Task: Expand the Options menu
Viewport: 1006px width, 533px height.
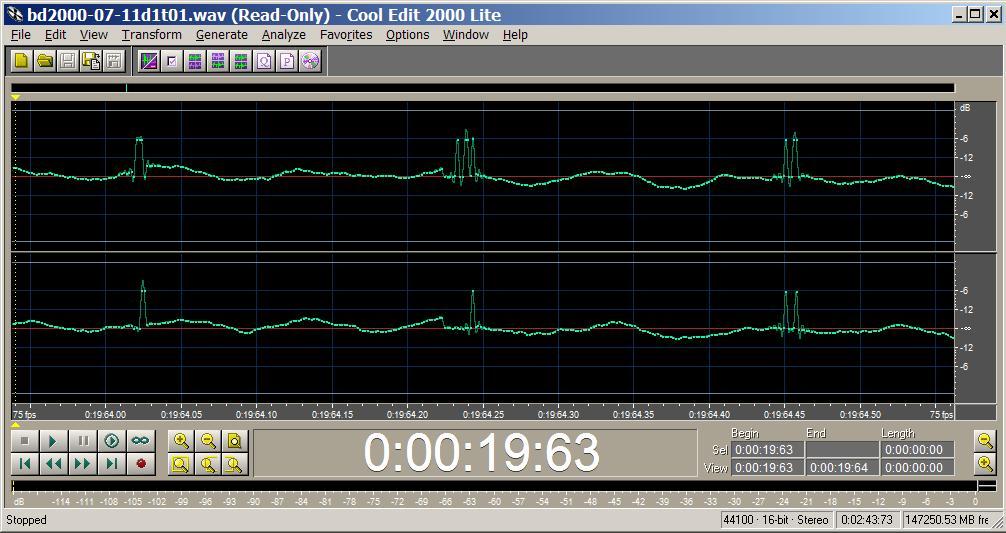Action: click(x=407, y=34)
